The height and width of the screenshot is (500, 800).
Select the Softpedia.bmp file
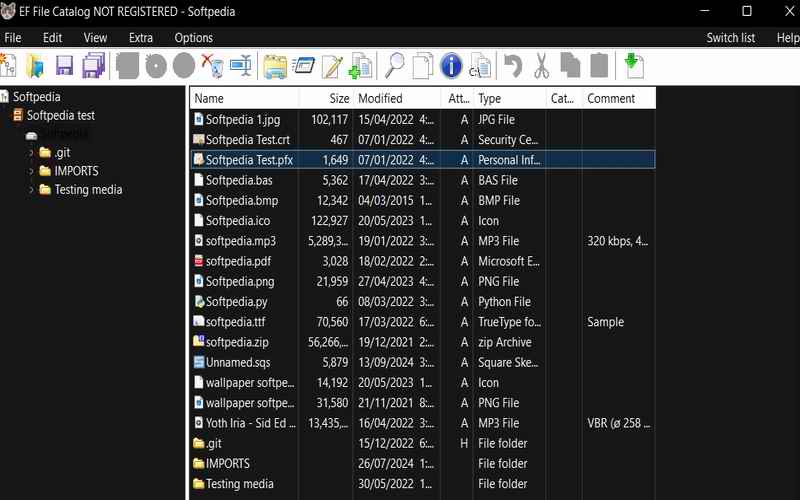click(x=423, y=201)
